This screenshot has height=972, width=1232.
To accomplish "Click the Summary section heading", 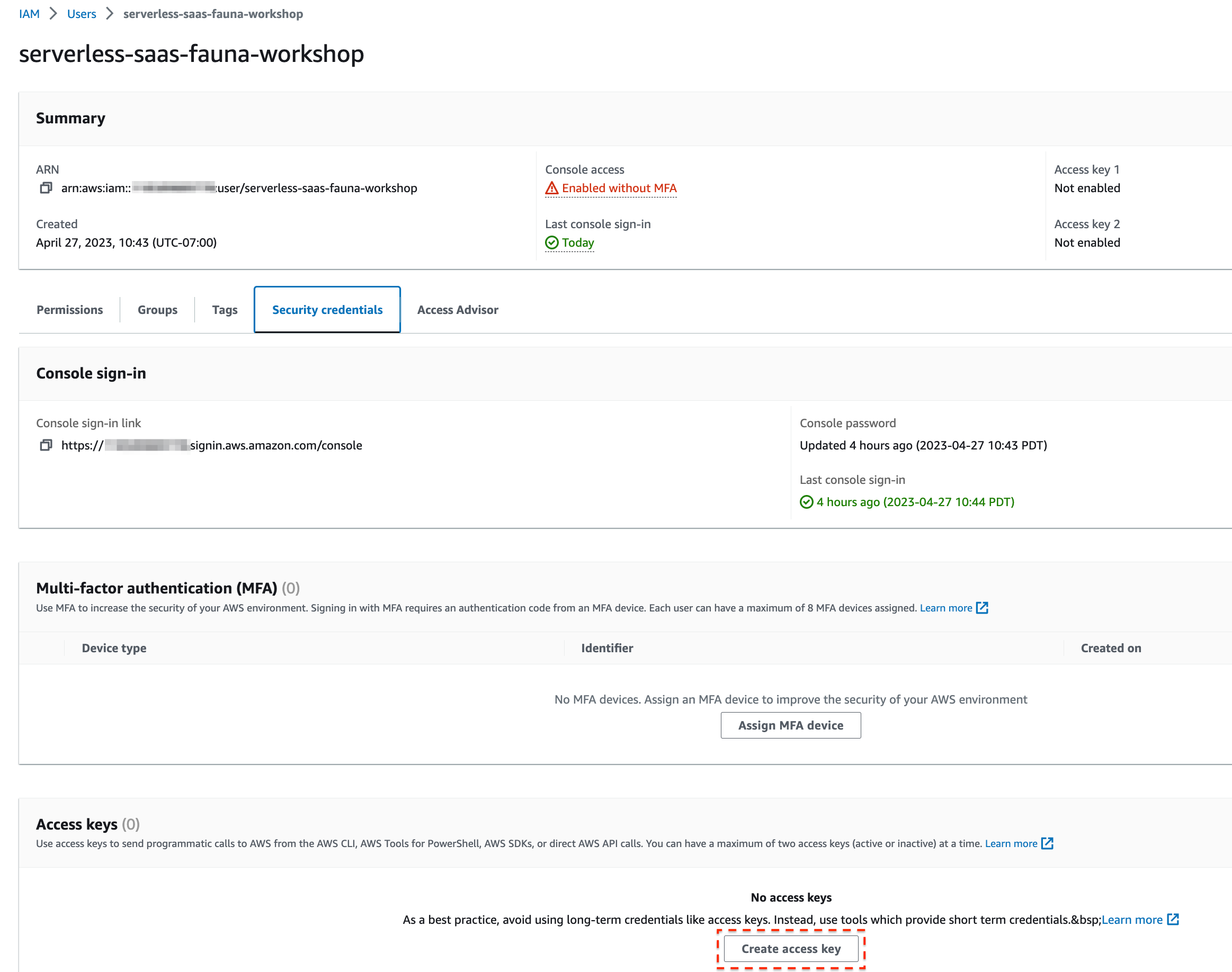I will pyautogui.click(x=70, y=118).
